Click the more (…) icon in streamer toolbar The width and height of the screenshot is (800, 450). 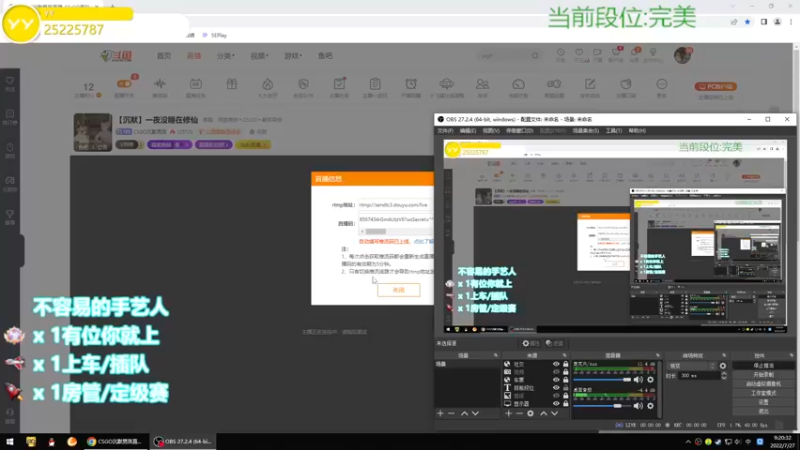(x=662, y=84)
